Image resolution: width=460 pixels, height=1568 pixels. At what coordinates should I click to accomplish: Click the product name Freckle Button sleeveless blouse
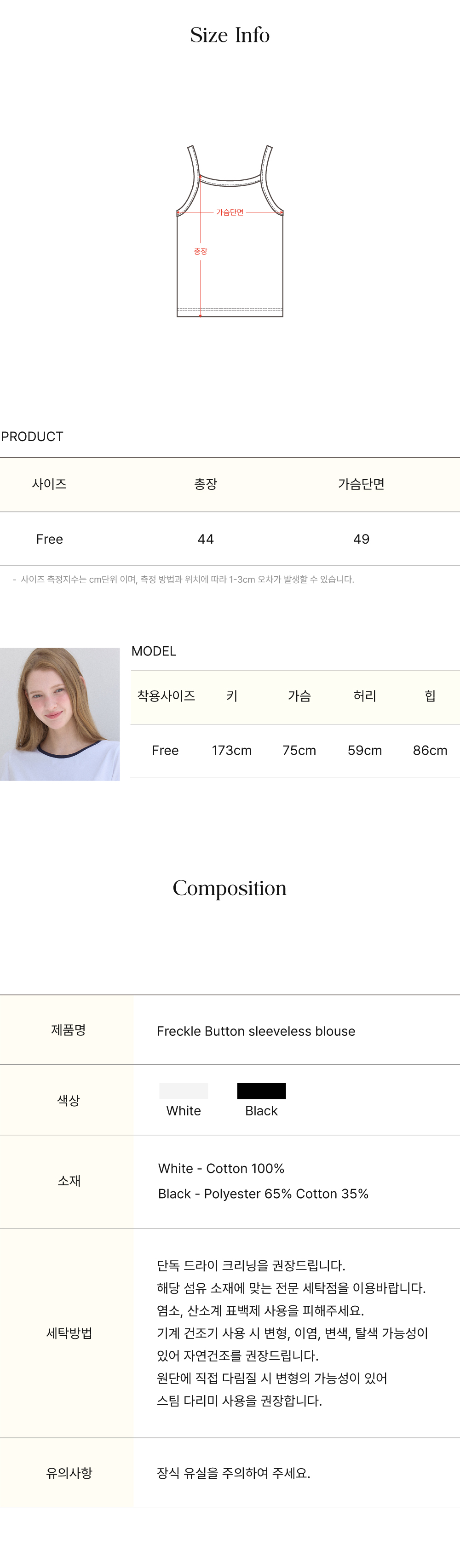click(256, 1031)
